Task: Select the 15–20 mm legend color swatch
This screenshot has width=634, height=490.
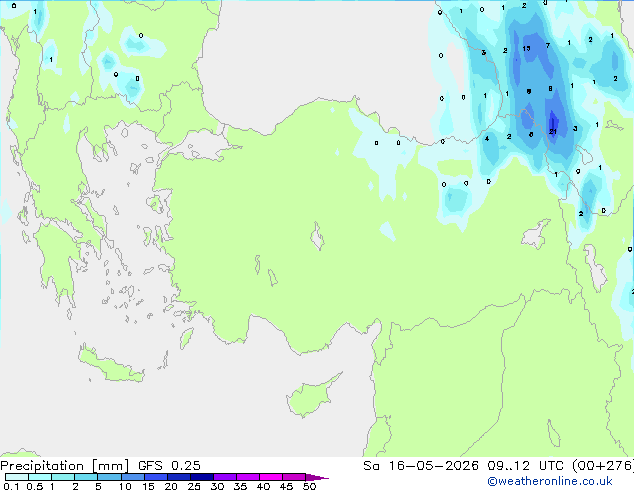Action: [155, 477]
